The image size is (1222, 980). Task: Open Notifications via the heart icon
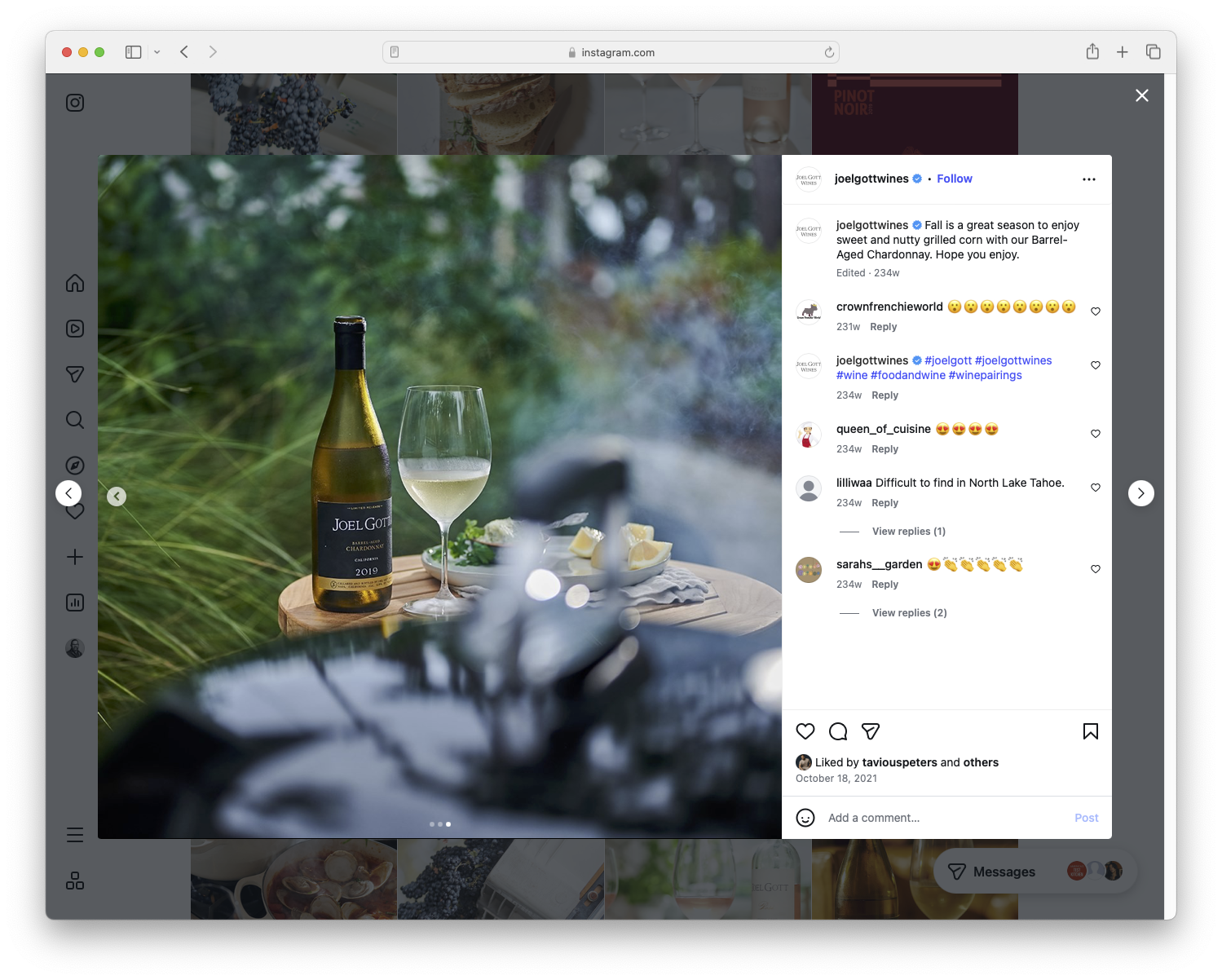tap(74, 511)
